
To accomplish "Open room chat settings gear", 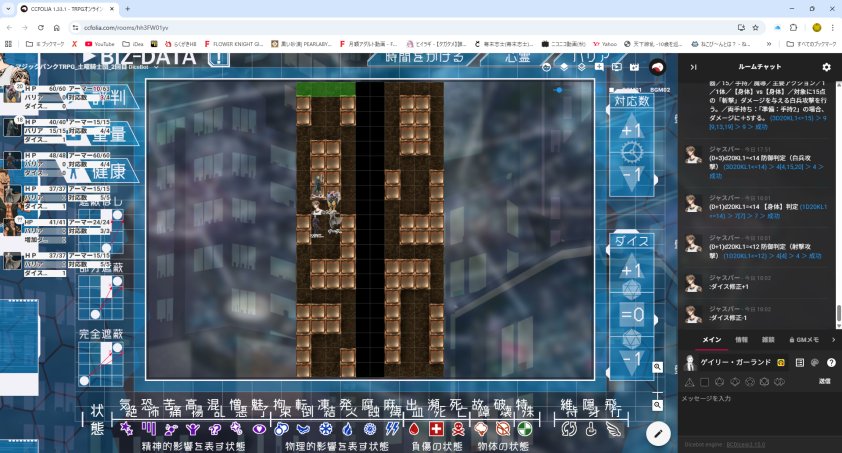I will [826, 67].
